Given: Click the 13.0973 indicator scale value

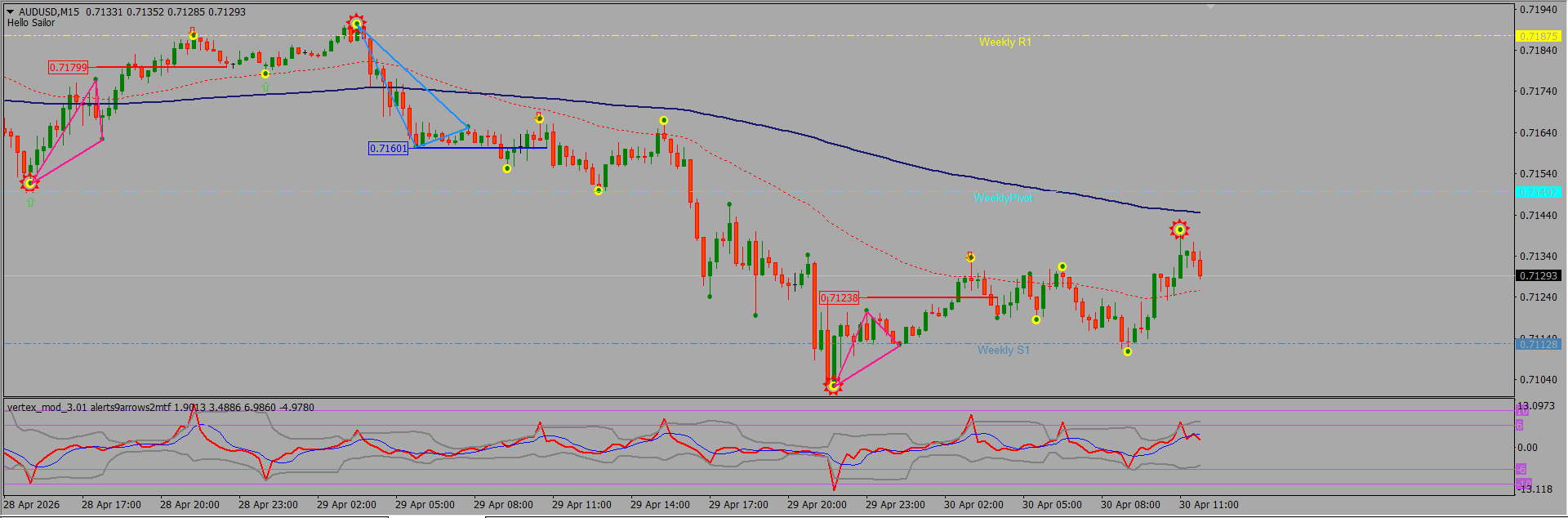Looking at the screenshot, I should (x=1535, y=406).
